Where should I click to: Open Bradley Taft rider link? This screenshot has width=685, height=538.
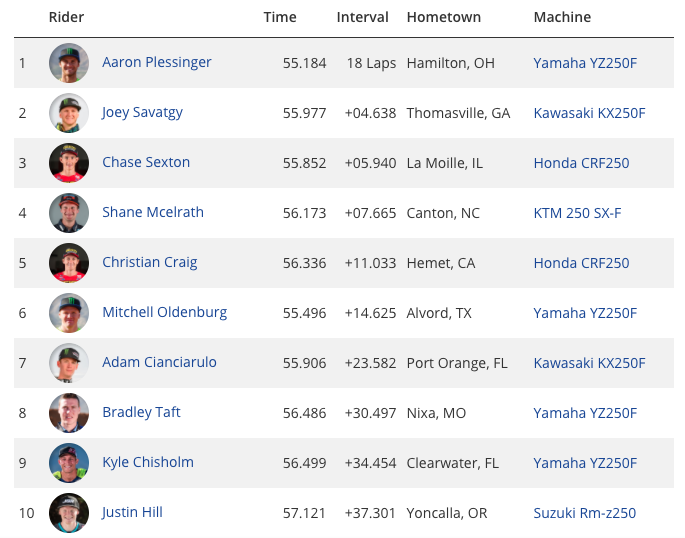141,412
